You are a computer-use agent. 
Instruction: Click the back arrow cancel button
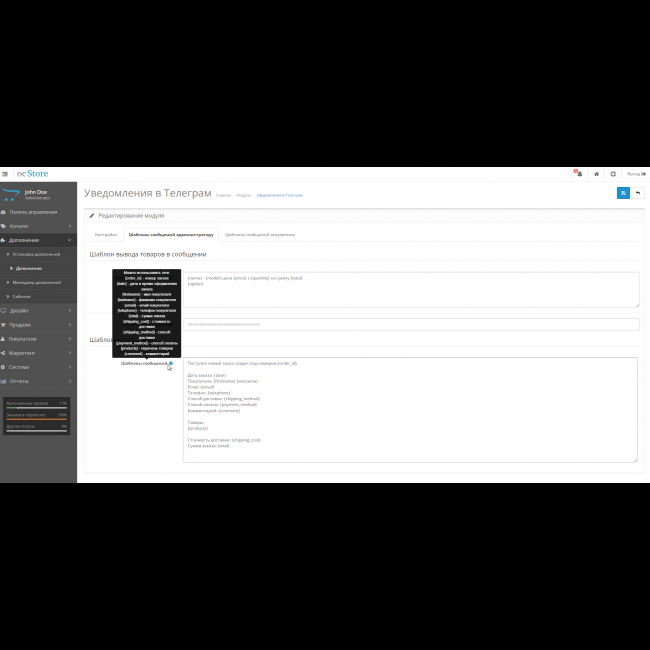pos(637,193)
